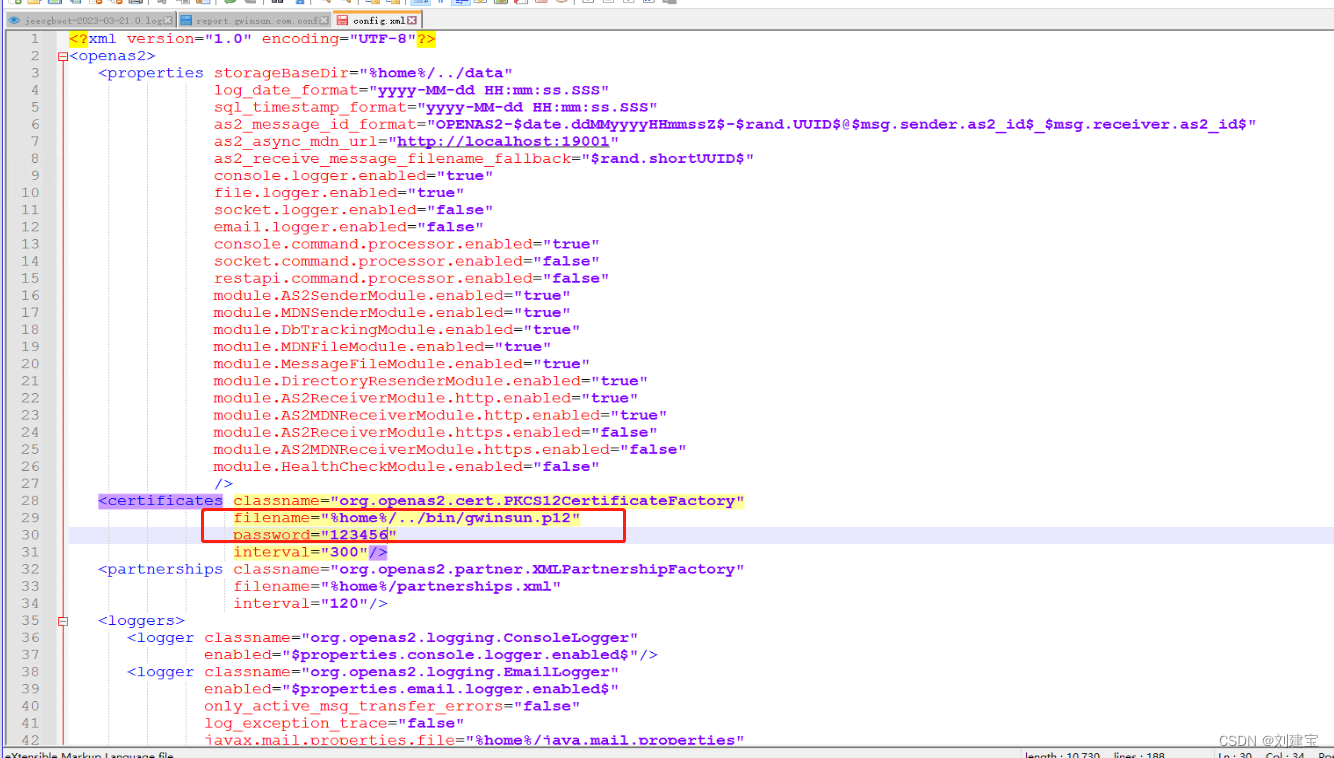Click line number 9 in the margin
This screenshot has height=758, width=1334.
coord(35,175)
